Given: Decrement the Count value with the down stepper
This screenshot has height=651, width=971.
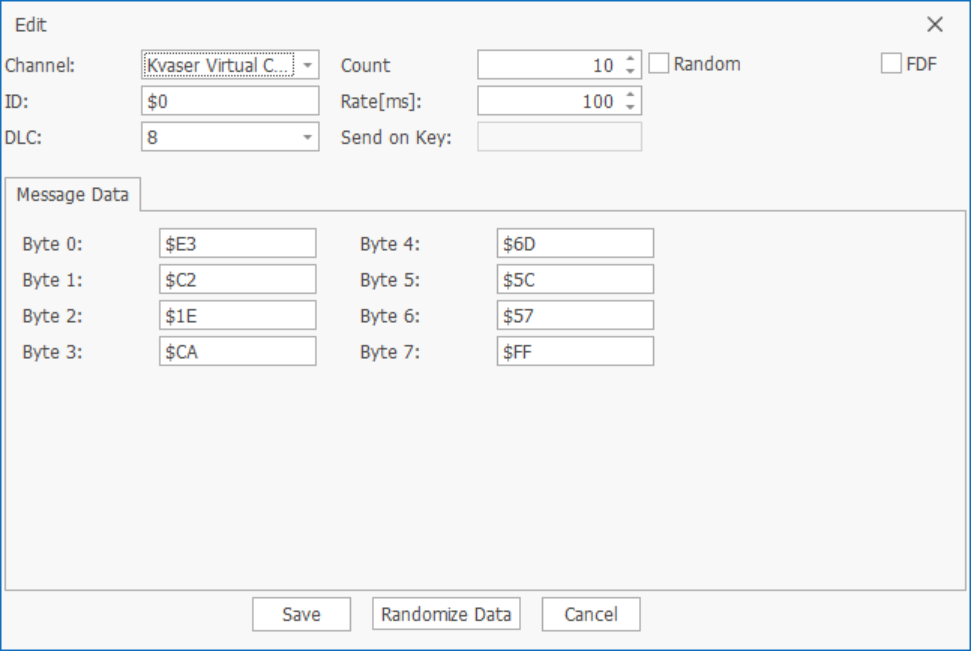Looking at the screenshot, I should pos(631,69).
